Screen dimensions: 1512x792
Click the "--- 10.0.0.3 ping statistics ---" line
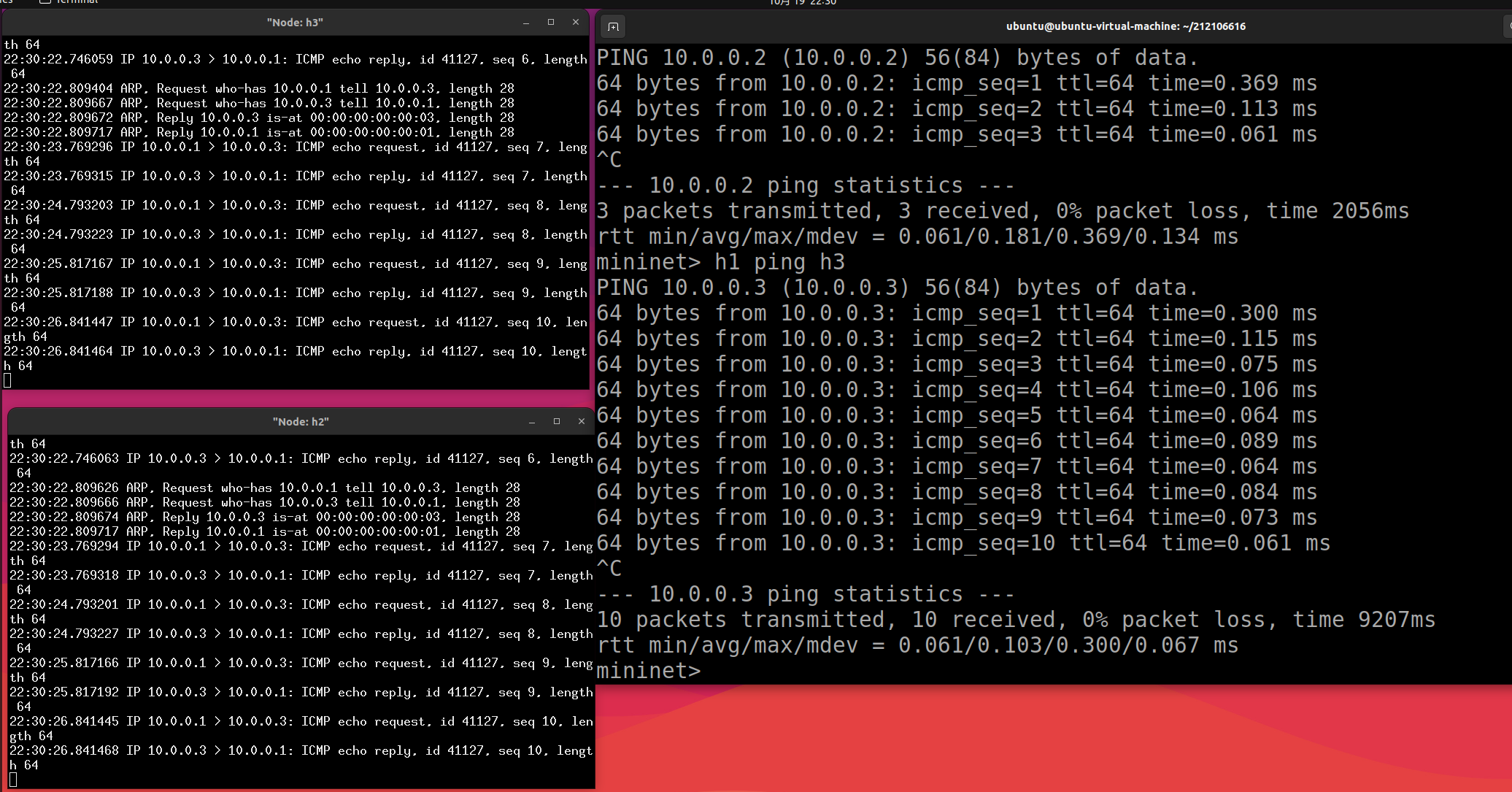pos(806,594)
